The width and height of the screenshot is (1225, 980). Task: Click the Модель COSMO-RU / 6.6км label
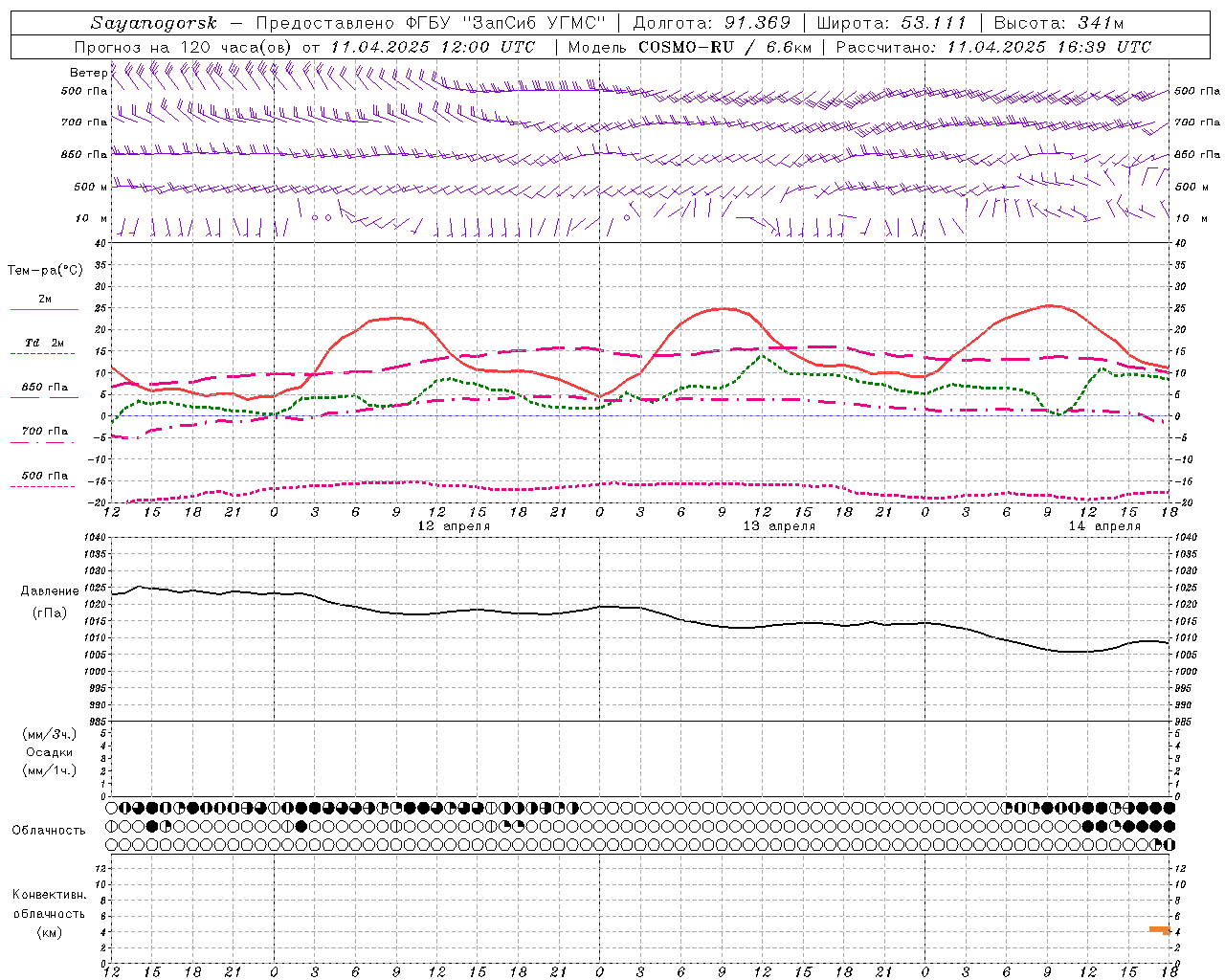pos(689,47)
